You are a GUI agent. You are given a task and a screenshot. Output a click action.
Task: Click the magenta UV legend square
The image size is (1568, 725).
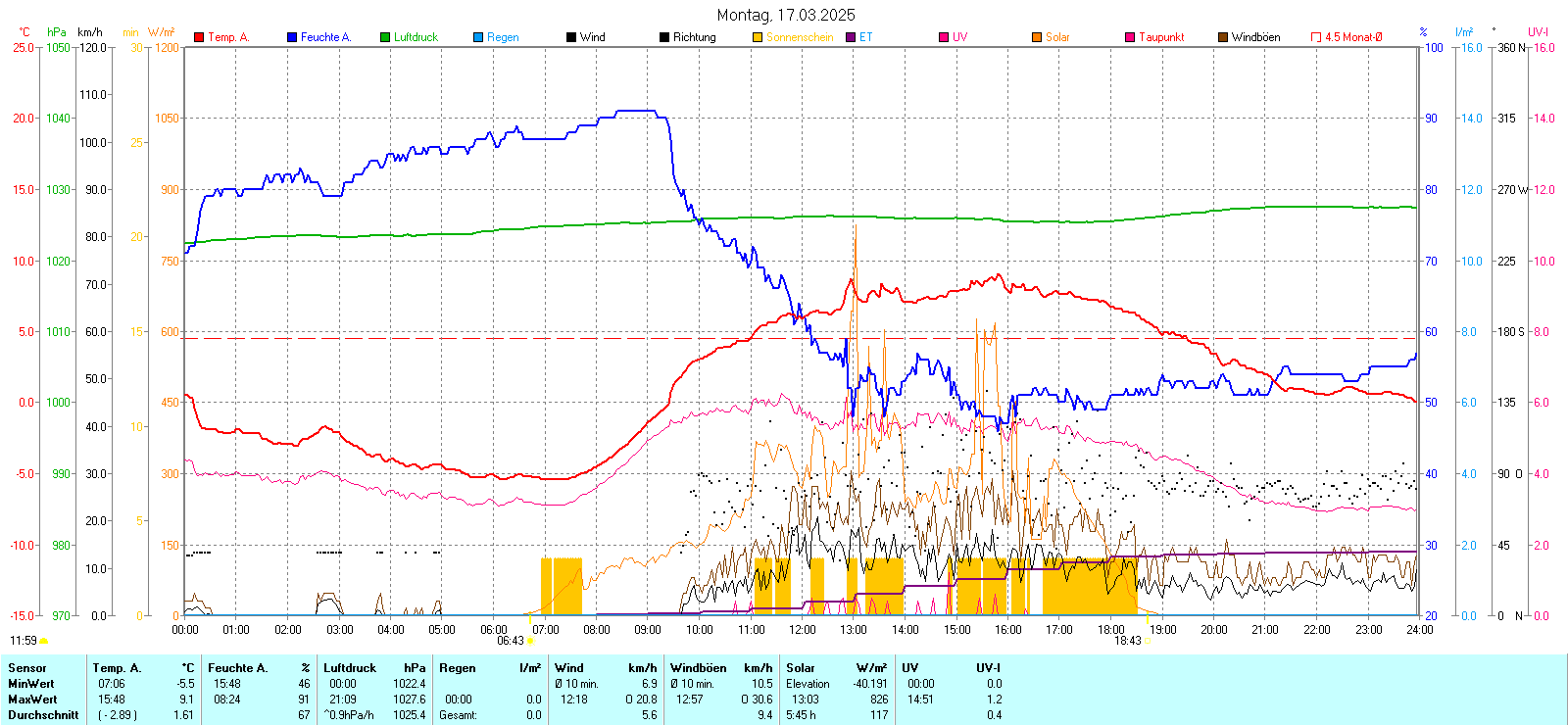pyautogui.click(x=944, y=37)
